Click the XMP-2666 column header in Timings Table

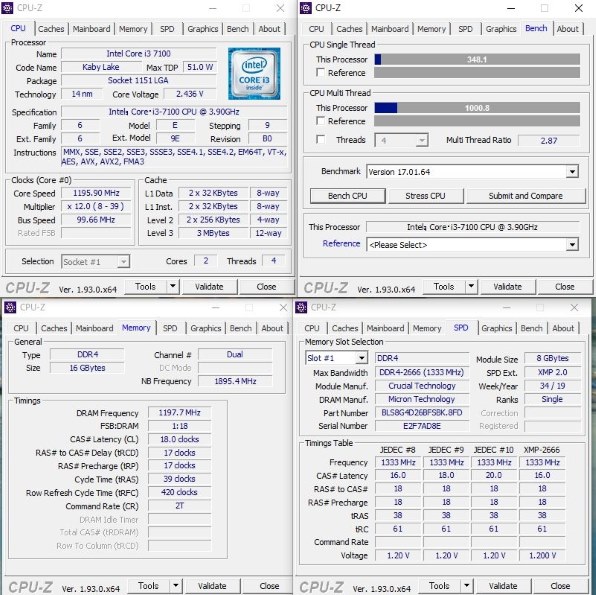point(542,450)
